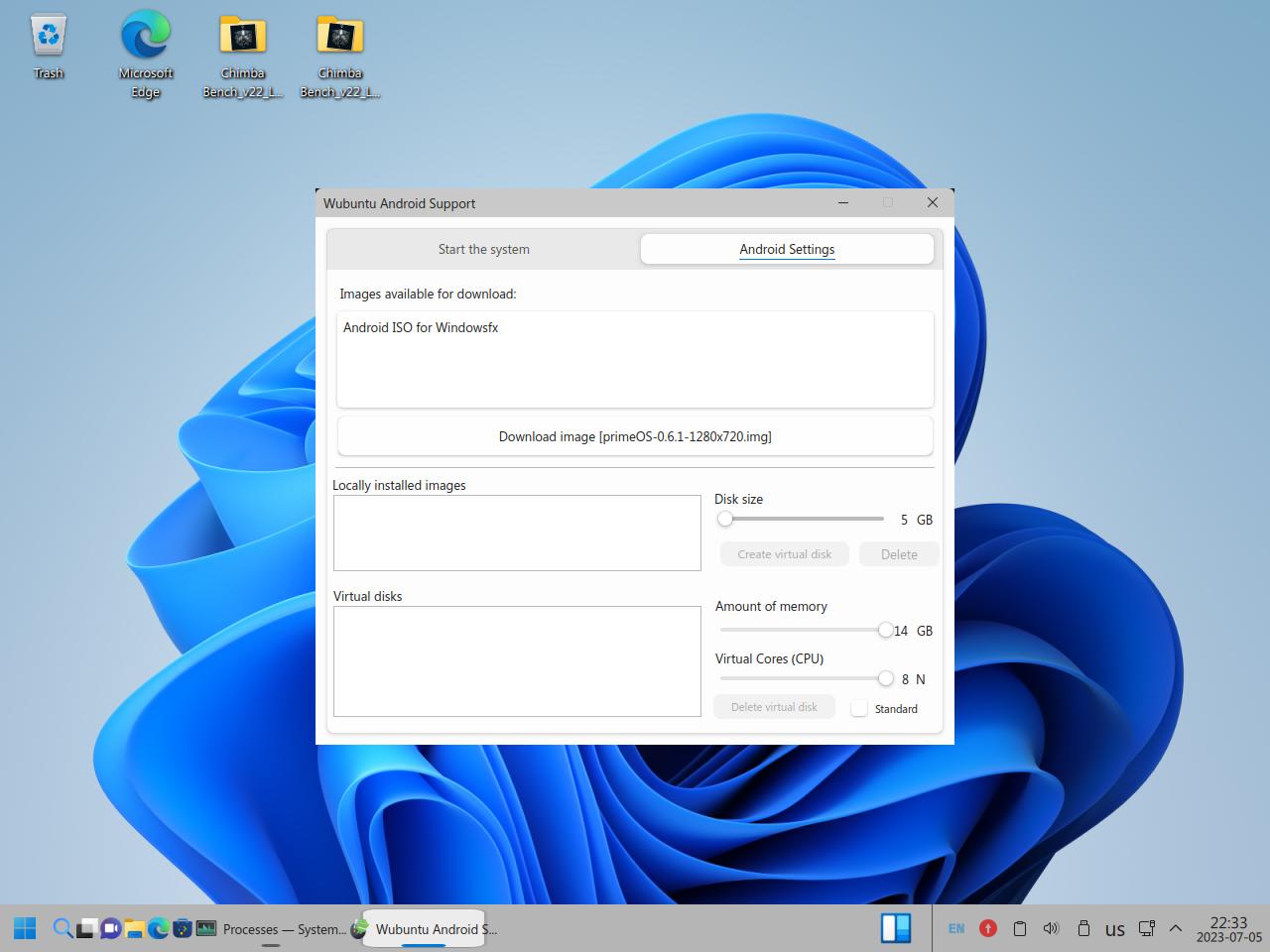
Task: Click Download image primeOS-0.6.1 button
Action: pos(635,436)
